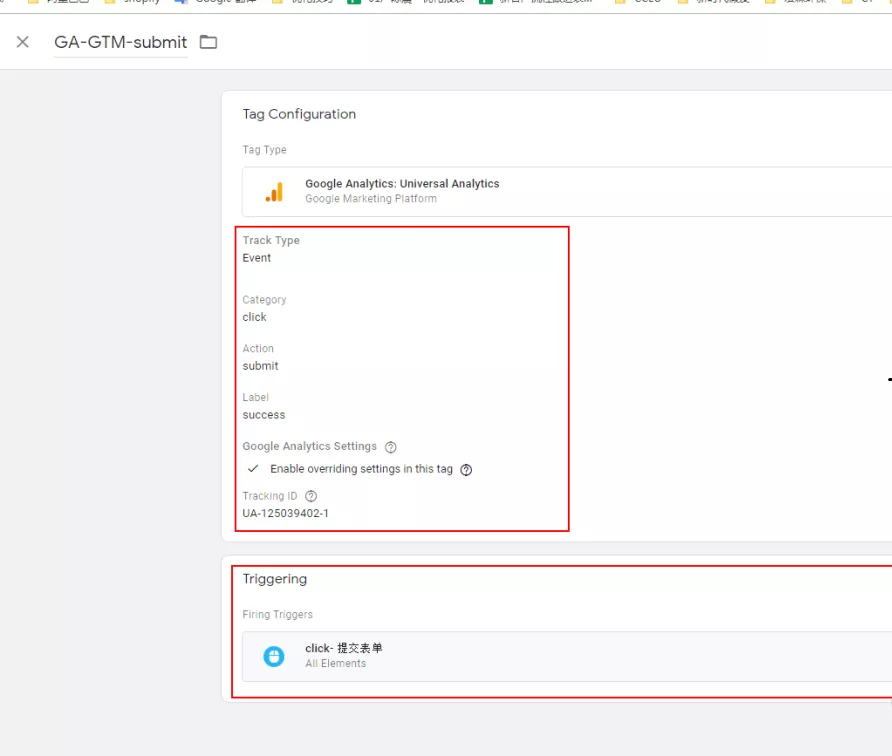The width and height of the screenshot is (892, 756).
Task: Toggle 'Enable overriding settings in this tag' checkmark
Action: 253,469
